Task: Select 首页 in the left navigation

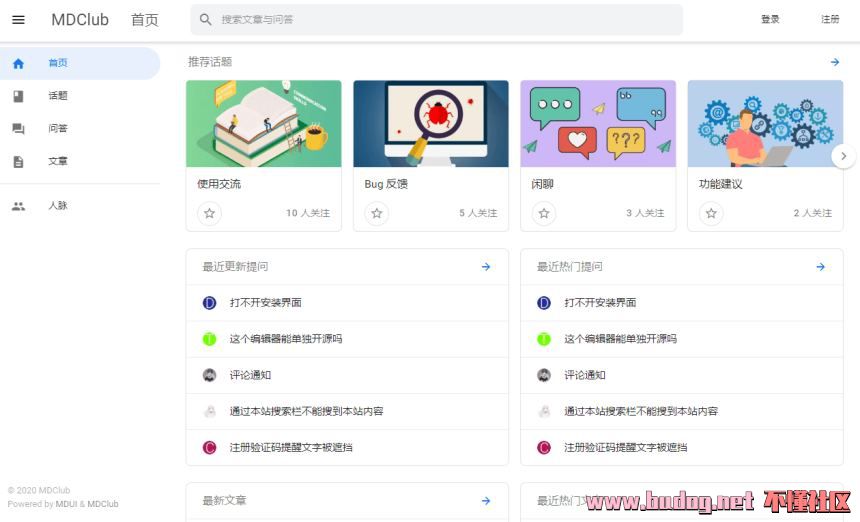Action: [x=80, y=63]
